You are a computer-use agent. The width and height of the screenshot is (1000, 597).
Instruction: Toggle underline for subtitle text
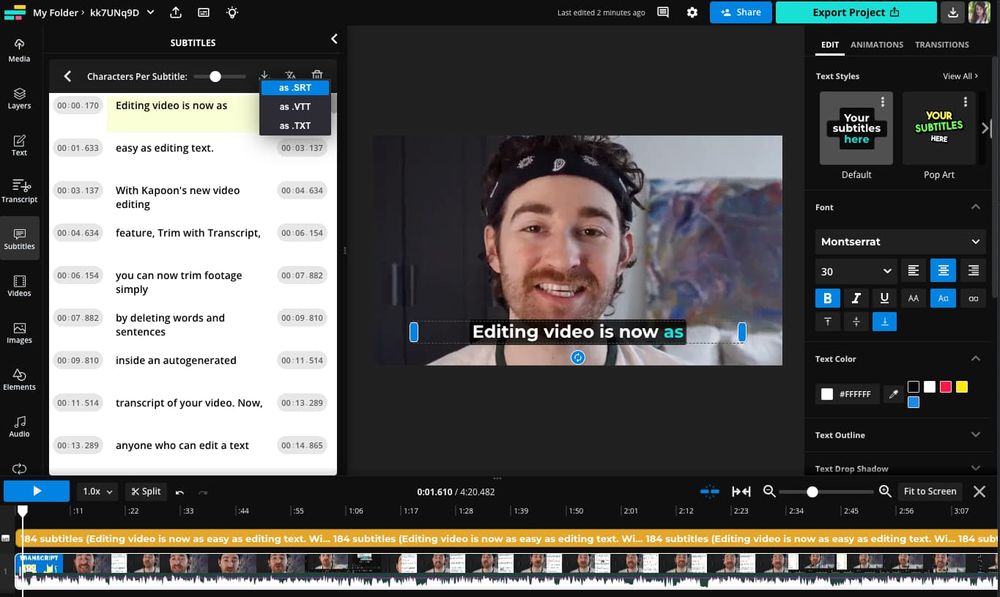click(885, 297)
